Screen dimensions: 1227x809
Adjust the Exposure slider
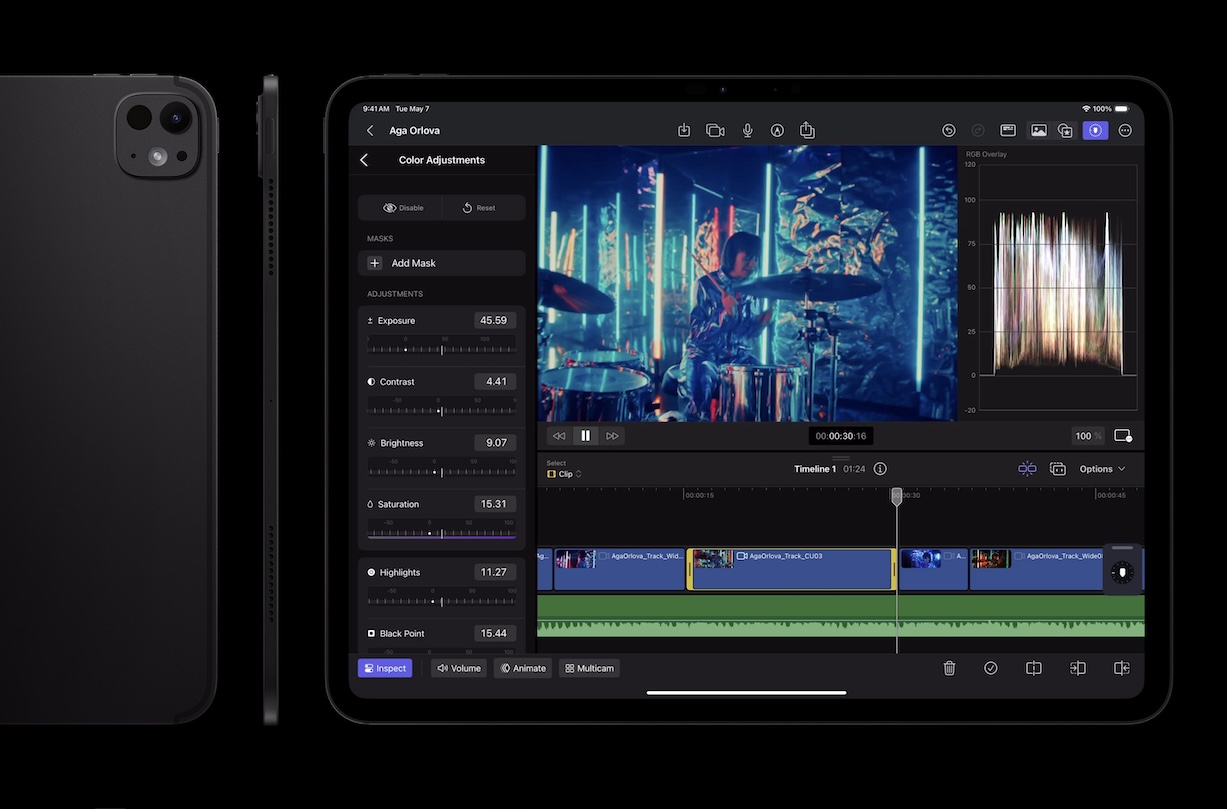[441, 348]
